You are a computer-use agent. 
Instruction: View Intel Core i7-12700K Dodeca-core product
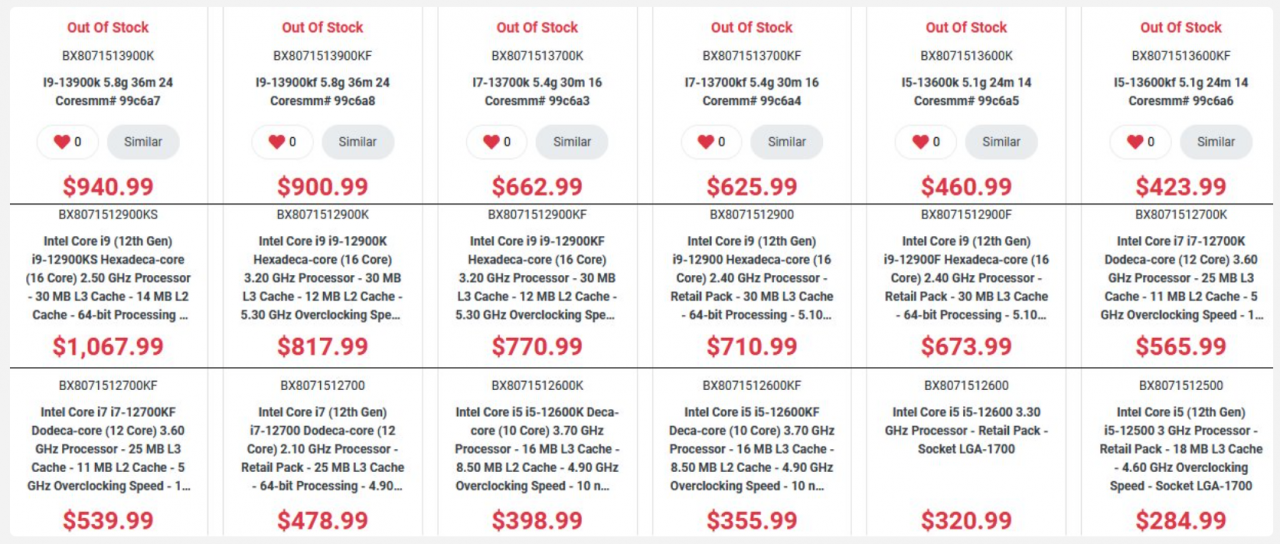pyautogui.click(x=1181, y=278)
